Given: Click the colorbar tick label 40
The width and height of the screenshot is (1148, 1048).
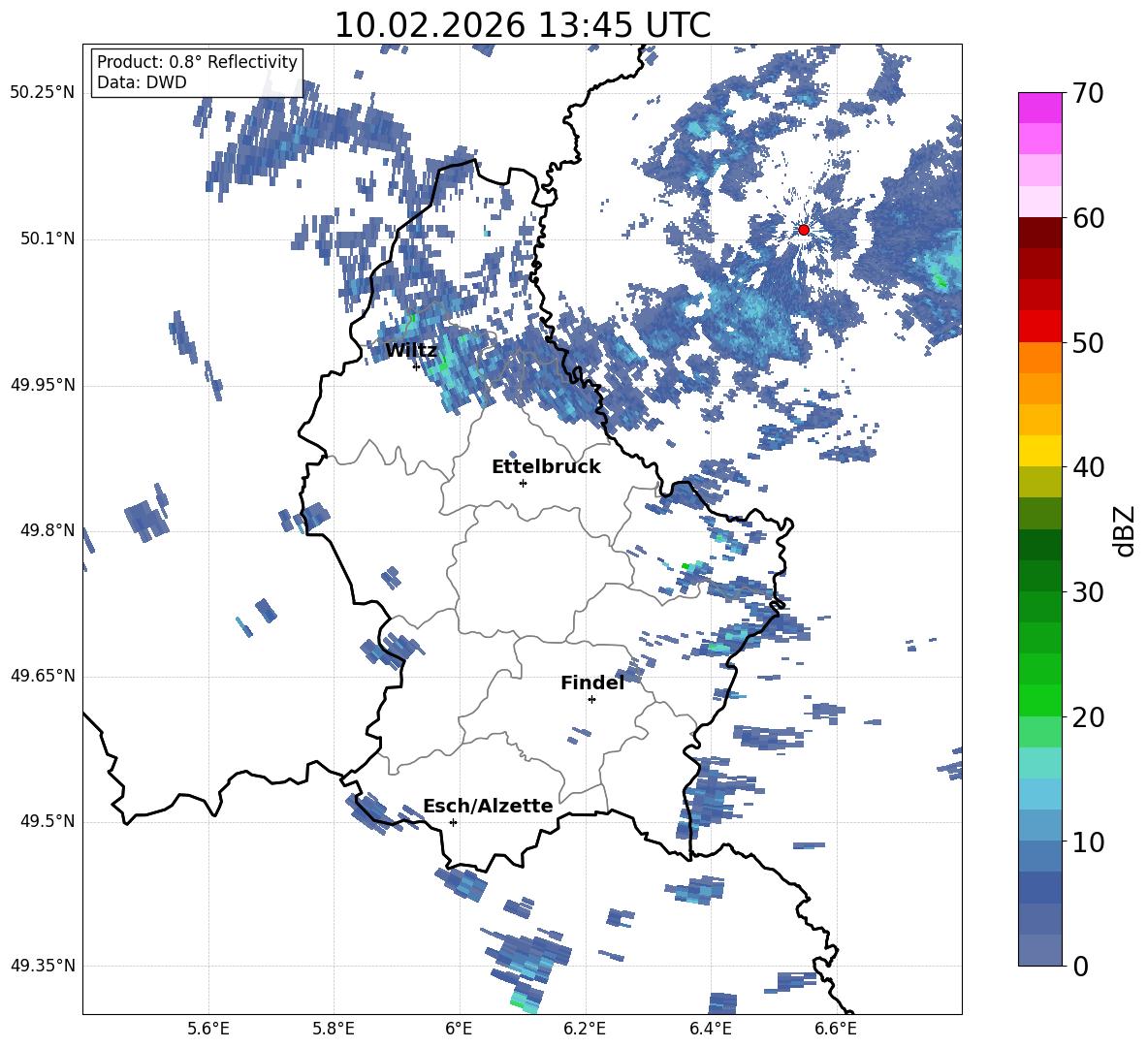Looking at the screenshot, I should (x=1087, y=467).
